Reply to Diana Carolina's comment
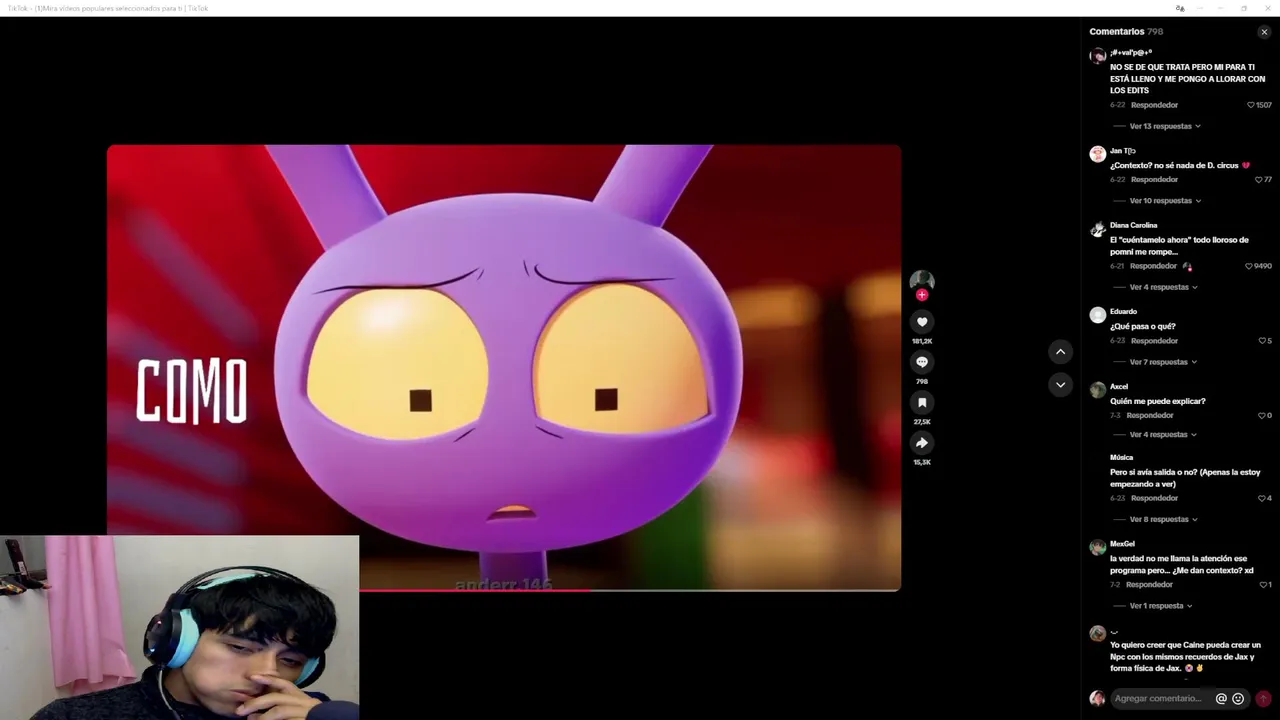 tap(1153, 266)
